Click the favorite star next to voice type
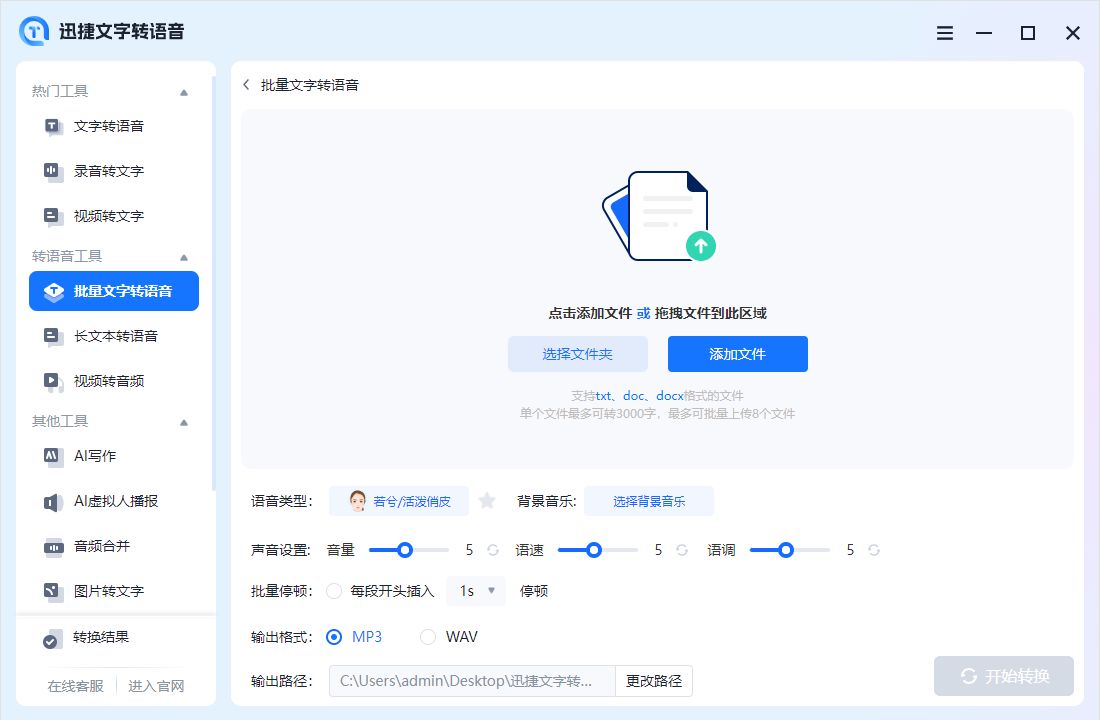This screenshot has width=1100, height=720. click(x=487, y=501)
